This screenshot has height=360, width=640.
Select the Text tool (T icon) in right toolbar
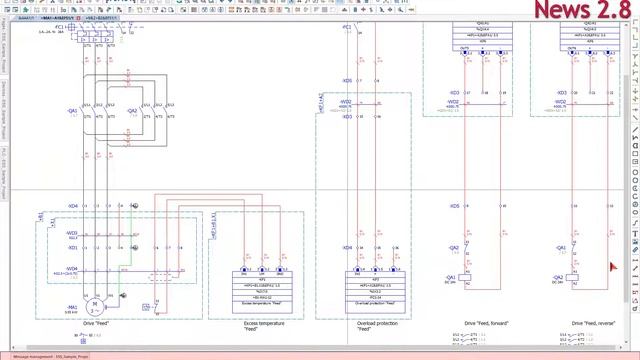coord(635,234)
